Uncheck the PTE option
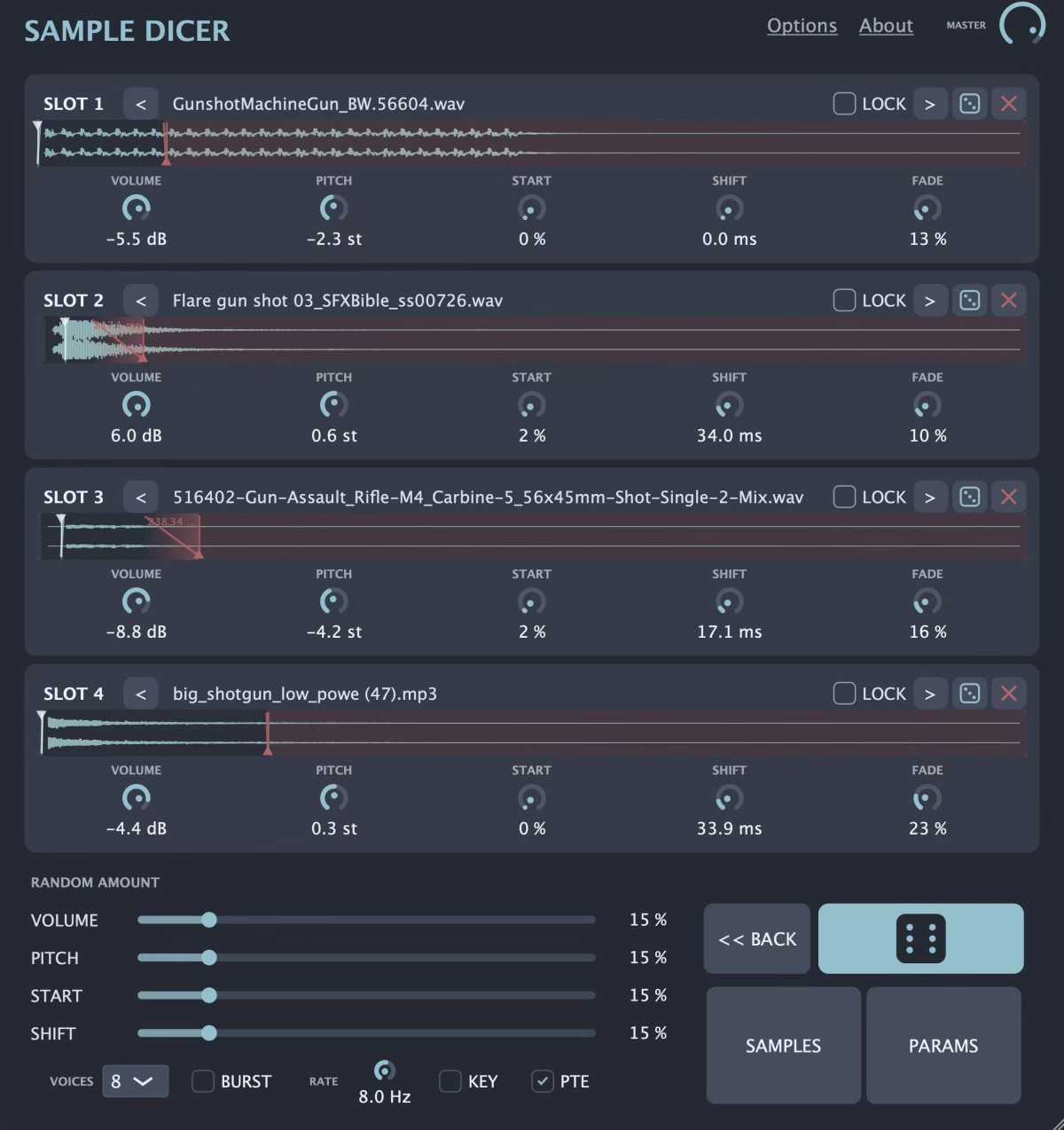 pos(542,1081)
